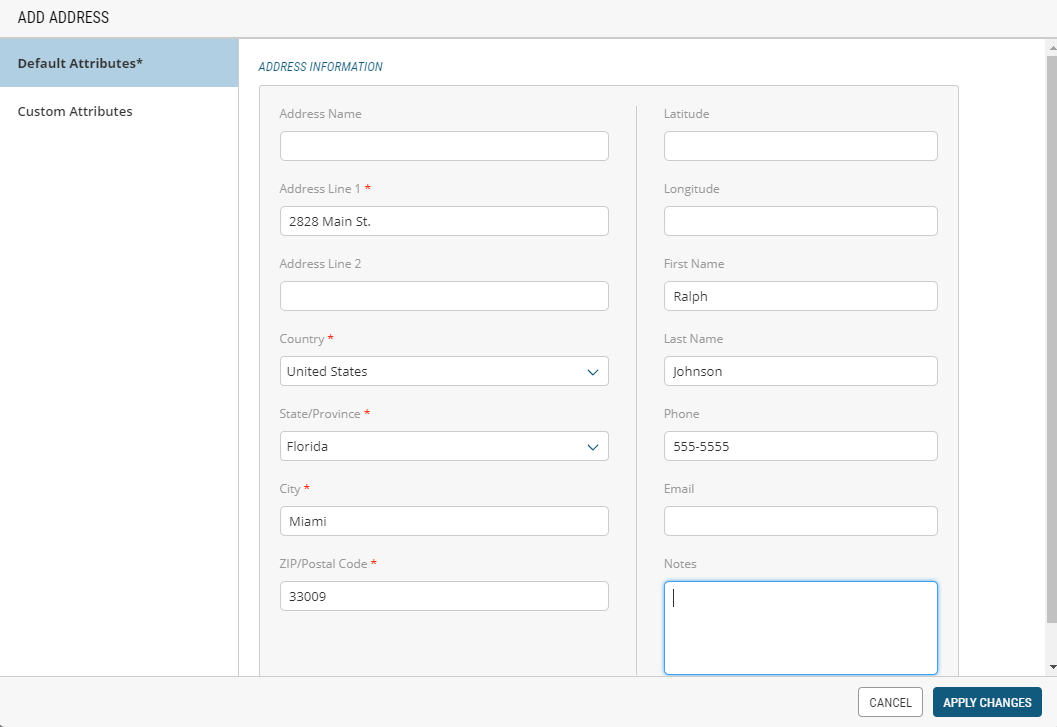This screenshot has width=1057, height=727.
Task: Click into Address Line 2 field
Action: [443, 296]
